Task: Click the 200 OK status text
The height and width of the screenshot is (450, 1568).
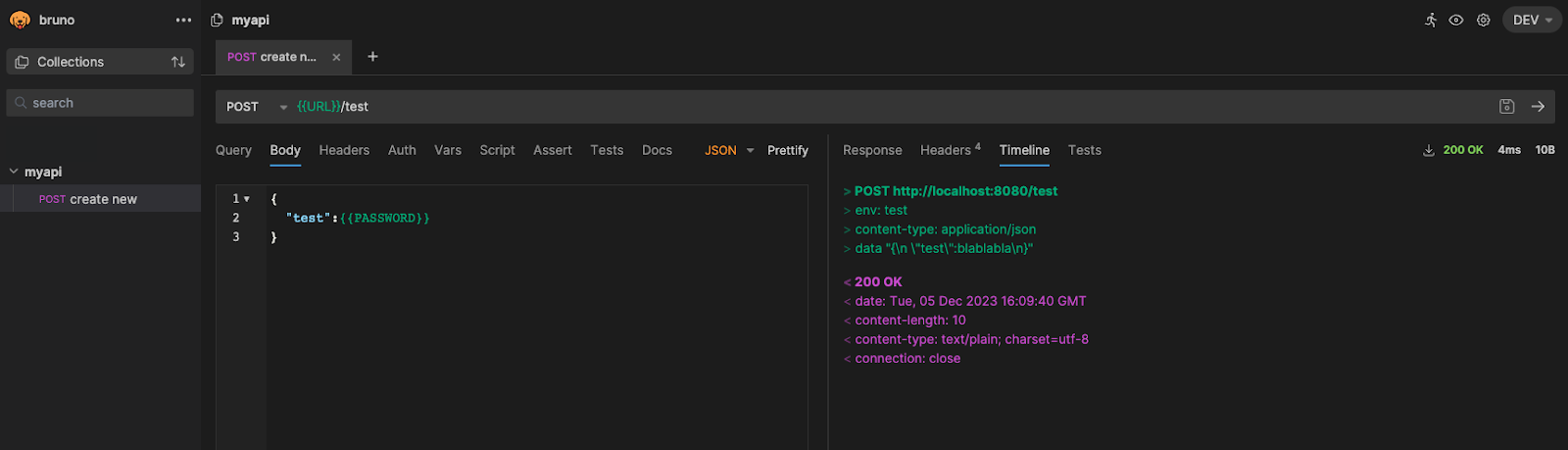Action: click(1463, 150)
